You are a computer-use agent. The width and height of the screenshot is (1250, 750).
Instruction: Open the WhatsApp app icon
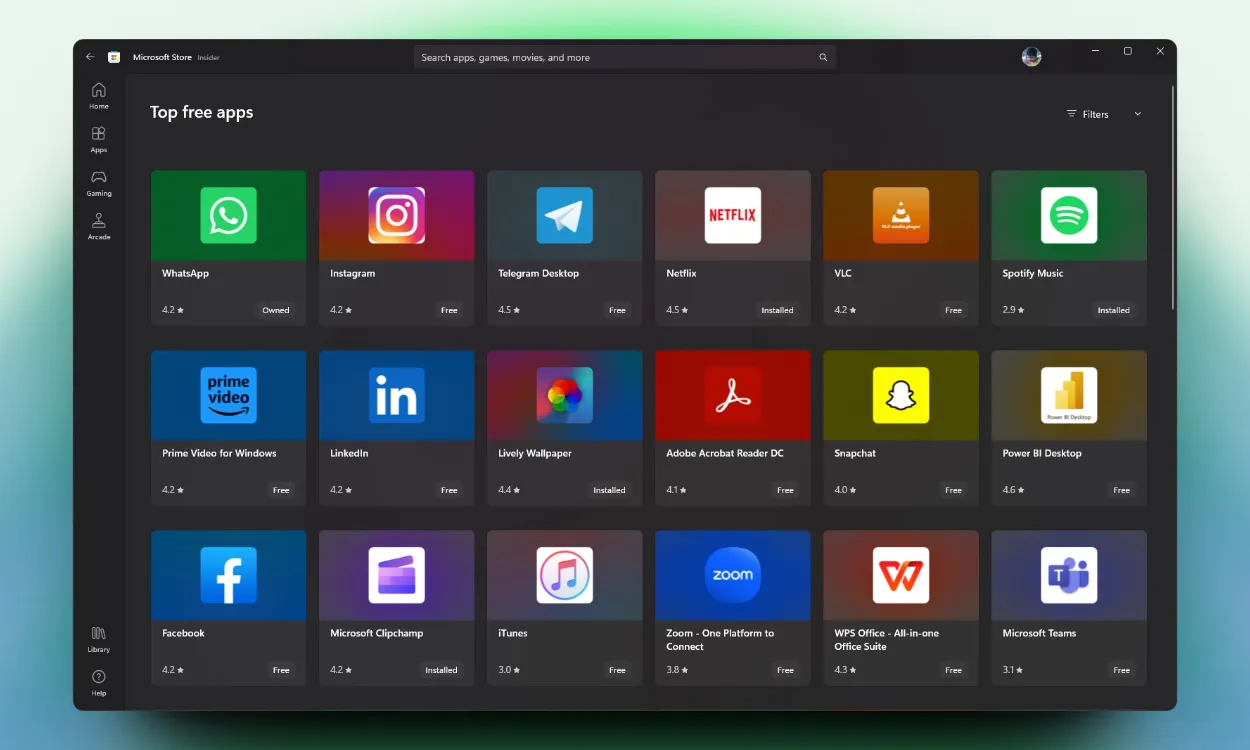(x=228, y=215)
